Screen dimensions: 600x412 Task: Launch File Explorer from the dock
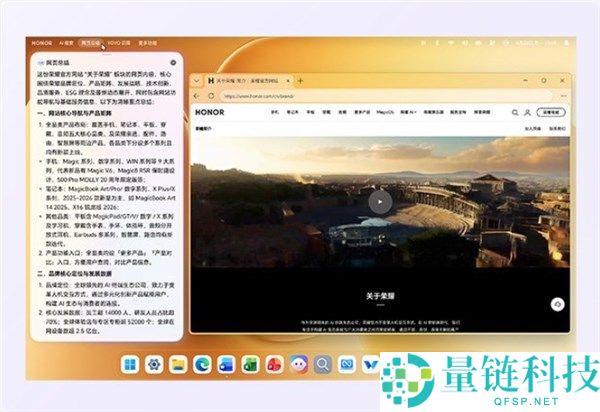coord(178,365)
